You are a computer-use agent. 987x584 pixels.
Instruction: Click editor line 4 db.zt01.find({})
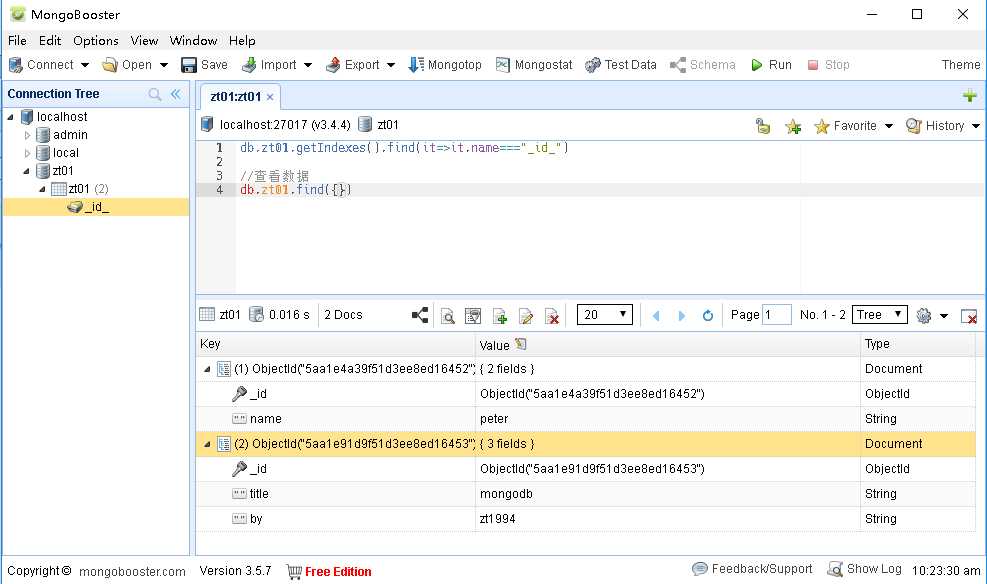295,189
